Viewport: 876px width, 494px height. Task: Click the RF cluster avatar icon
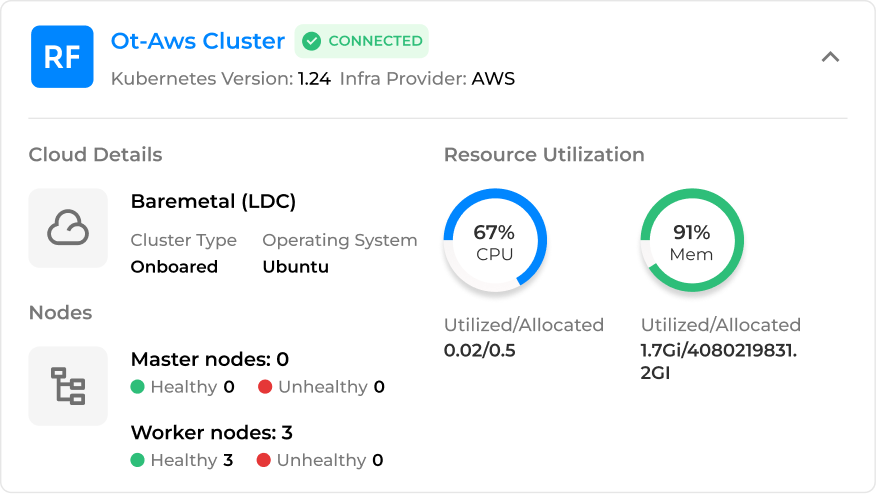tap(62, 57)
